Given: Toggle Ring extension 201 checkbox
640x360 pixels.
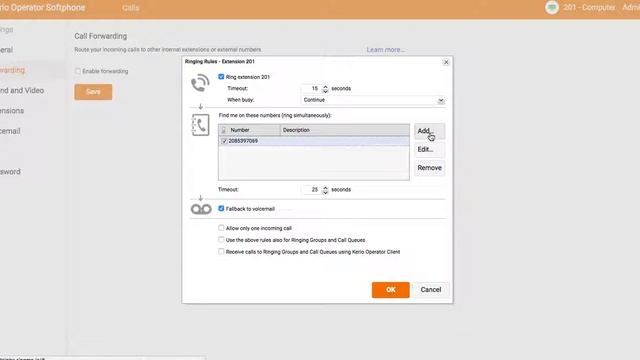Looking at the screenshot, I should point(221,77).
